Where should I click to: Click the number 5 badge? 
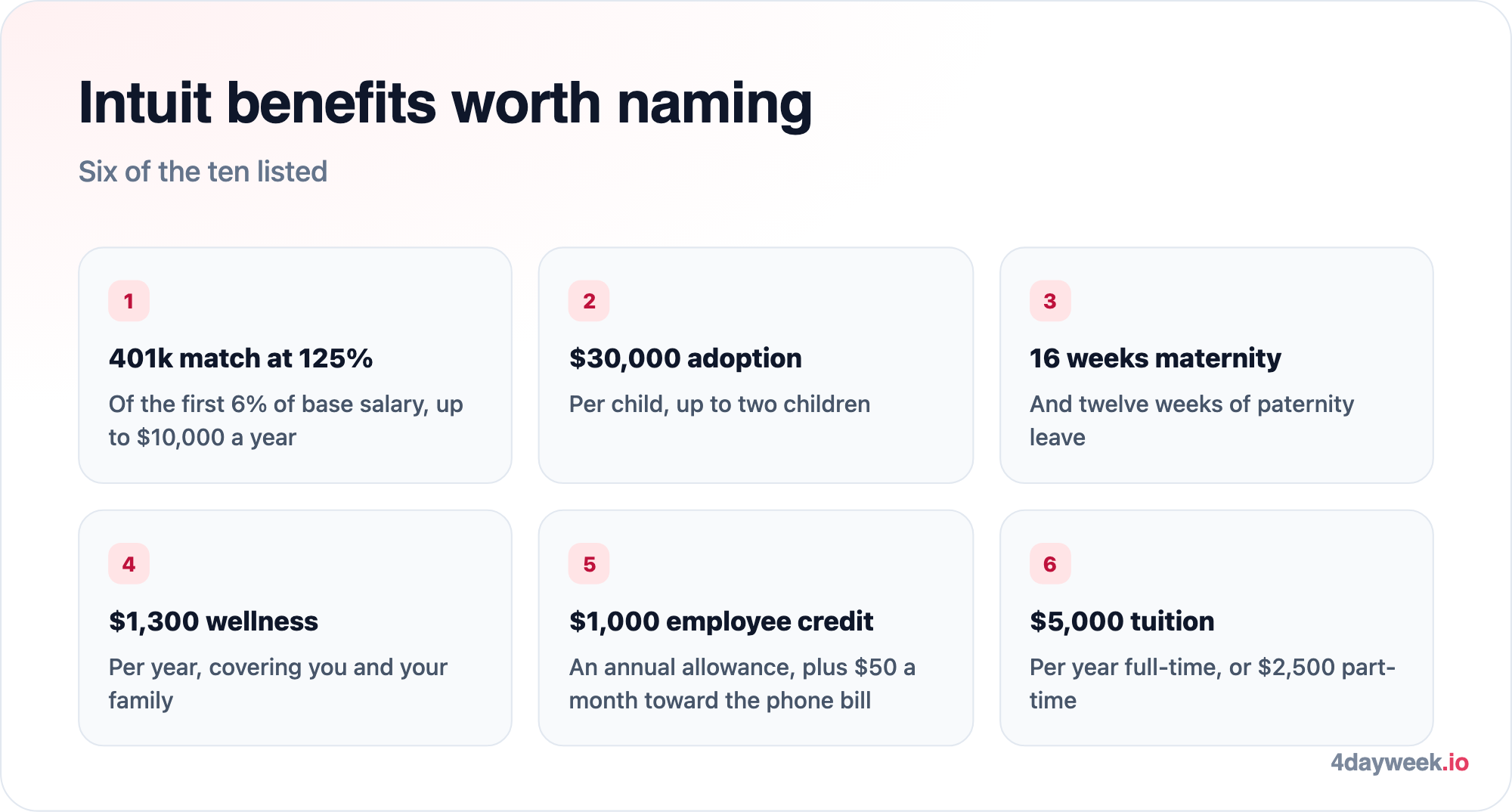(589, 564)
